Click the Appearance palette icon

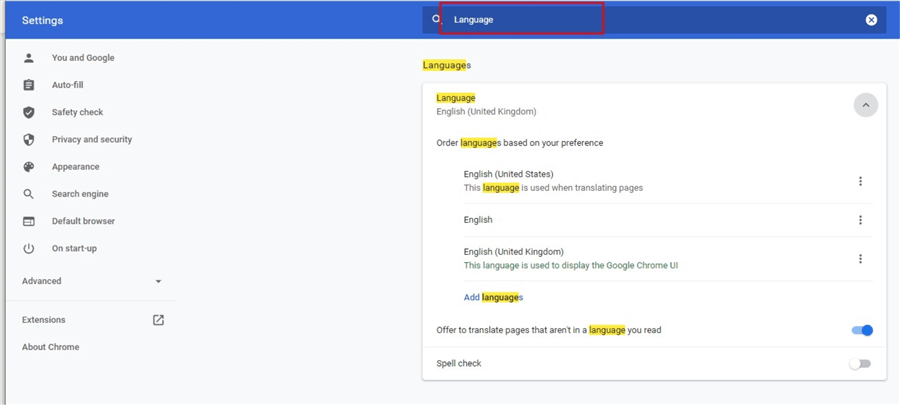tap(29, 167)
